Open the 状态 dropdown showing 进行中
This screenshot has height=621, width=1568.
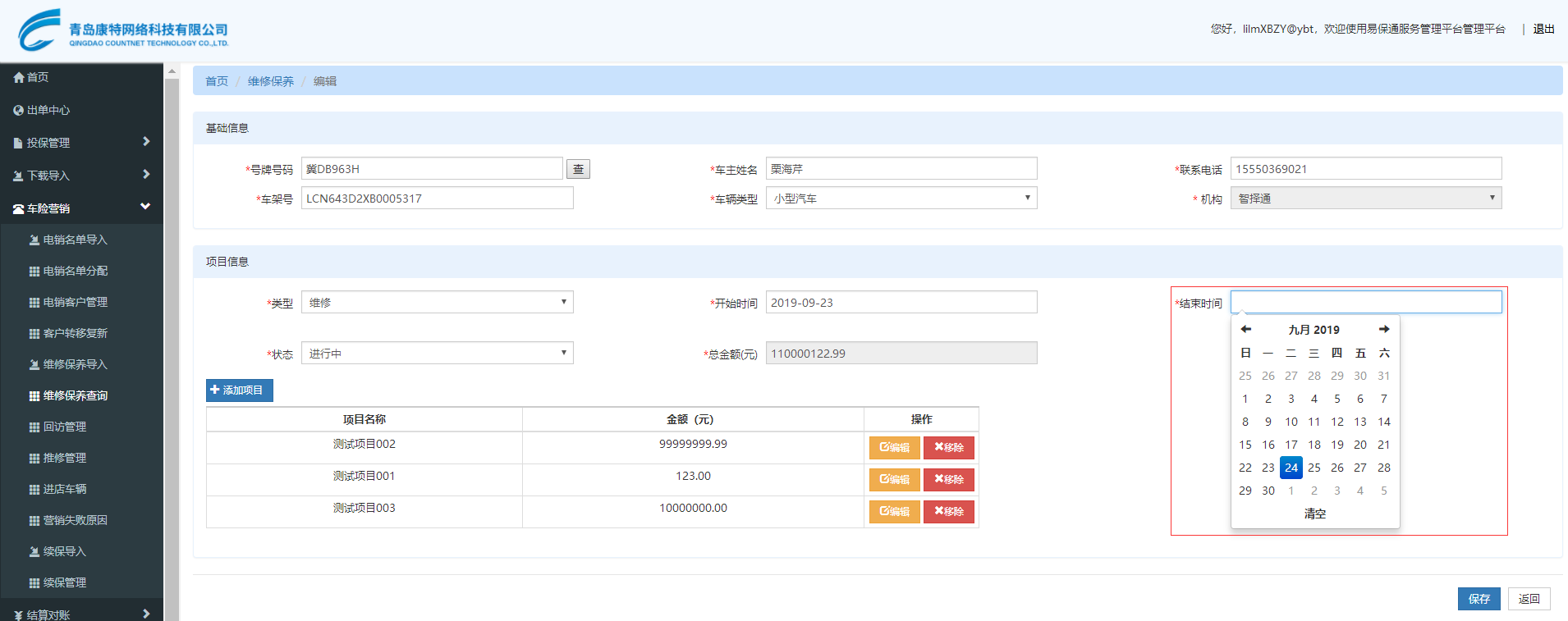click(x=437, y=354)
